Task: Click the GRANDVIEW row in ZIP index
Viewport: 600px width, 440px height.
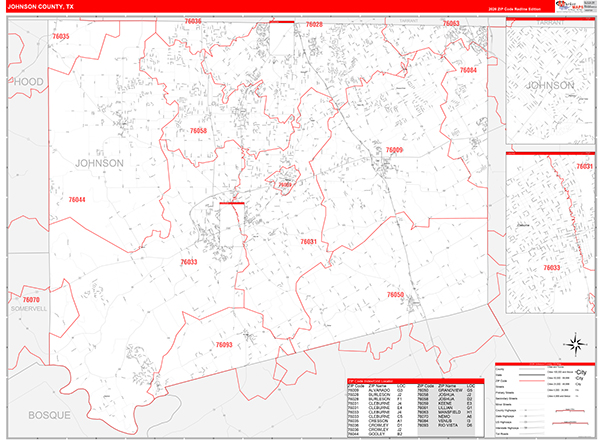Action: (x=446, y=390)
